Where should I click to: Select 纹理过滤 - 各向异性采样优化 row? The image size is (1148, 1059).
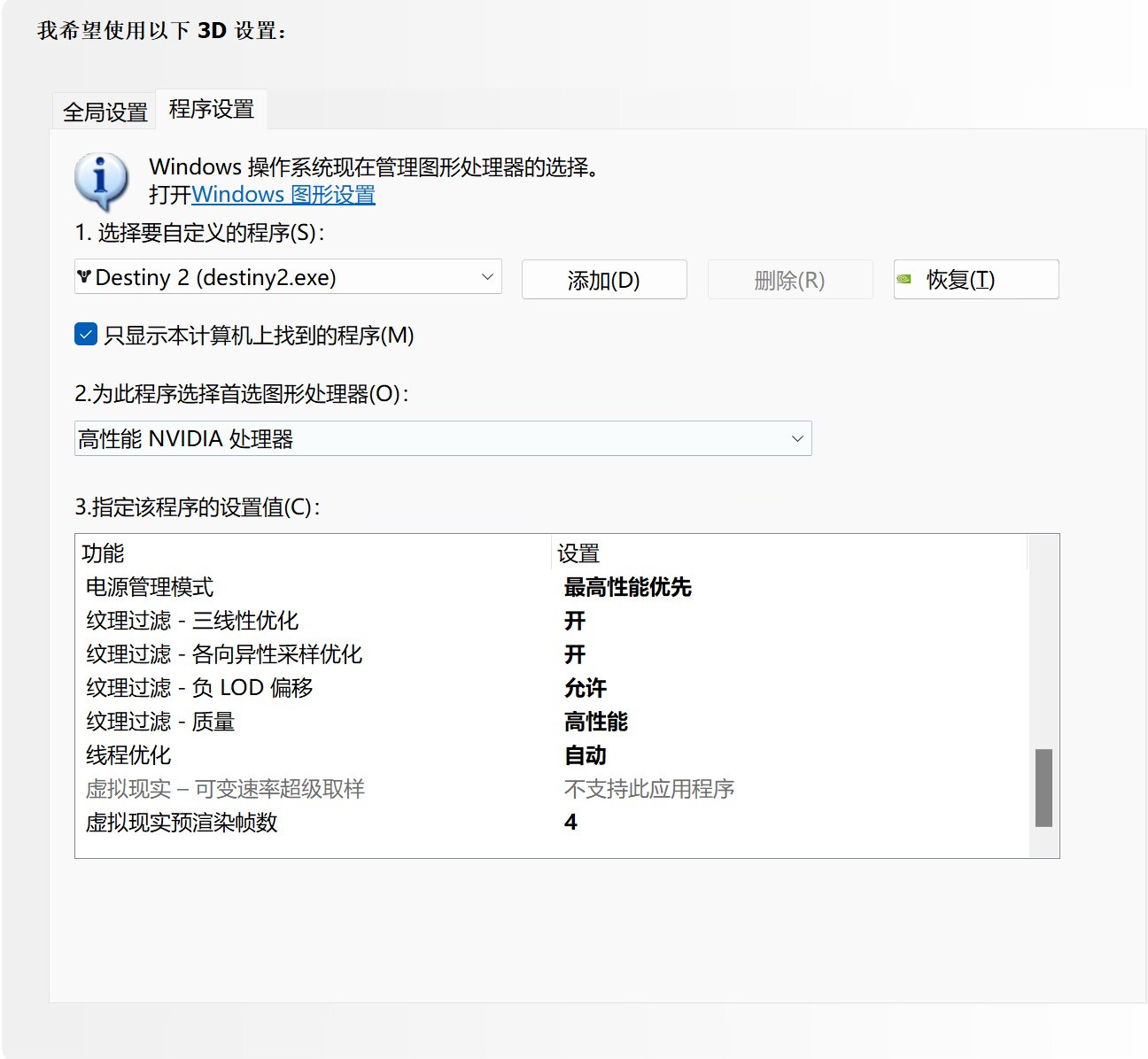(552, 654)
